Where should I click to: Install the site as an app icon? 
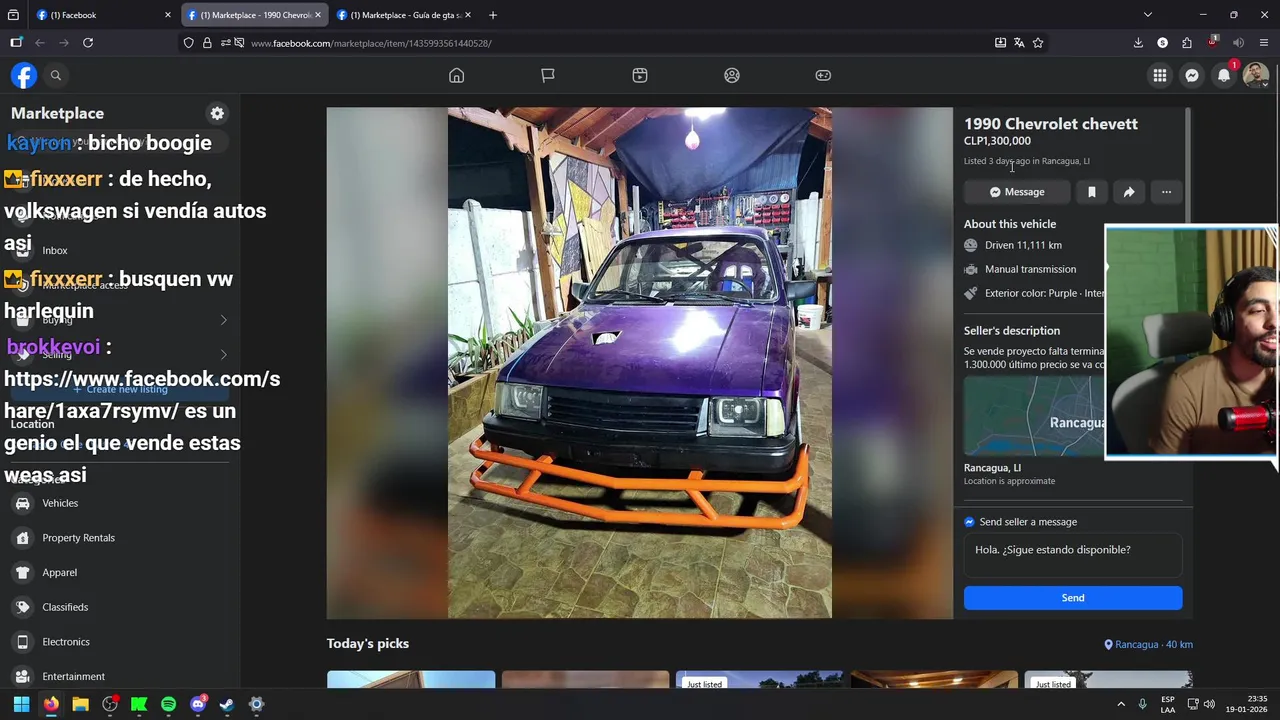[1000, 43]
